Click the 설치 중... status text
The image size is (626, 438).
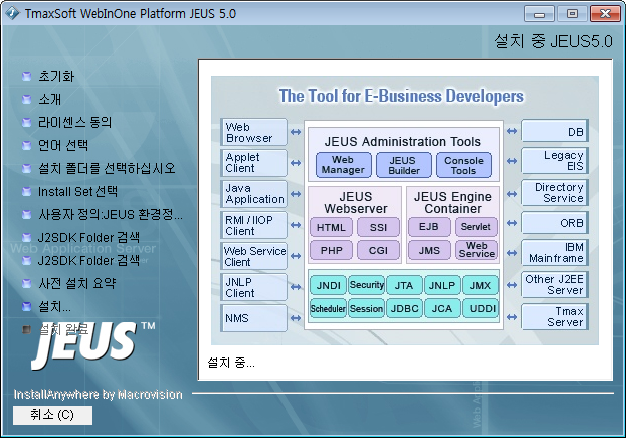click(231, 363)
